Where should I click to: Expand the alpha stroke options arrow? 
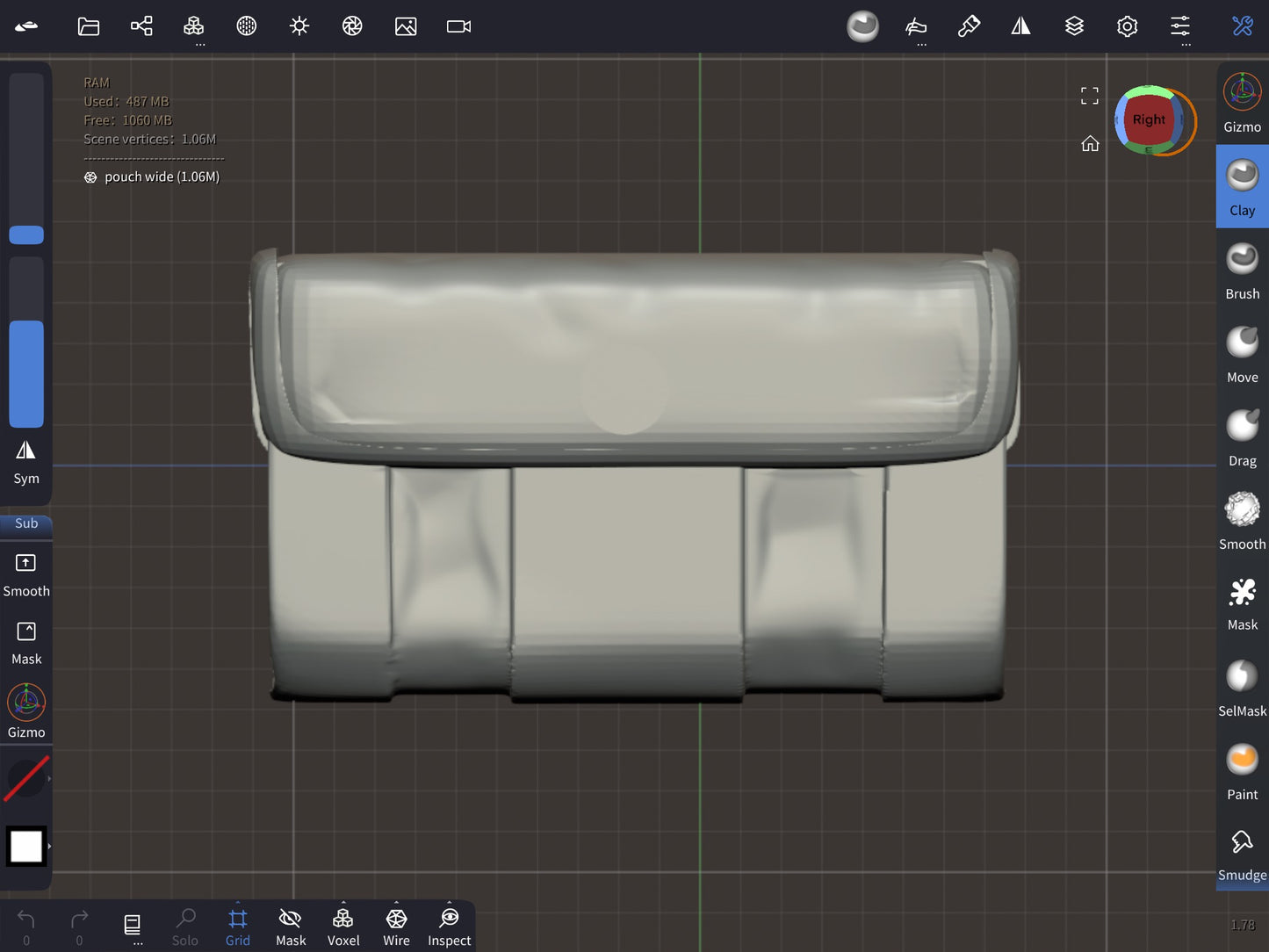point(49,778)
